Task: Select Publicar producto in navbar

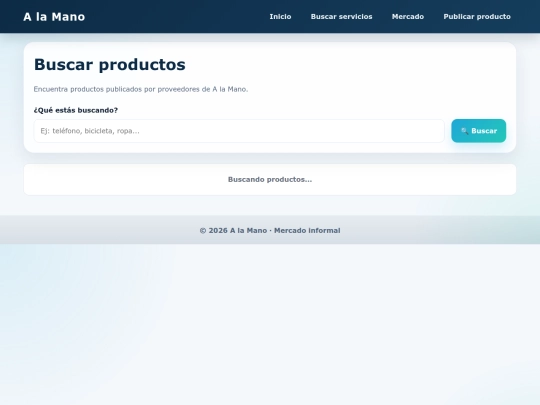Action: [x=477, y=17]
